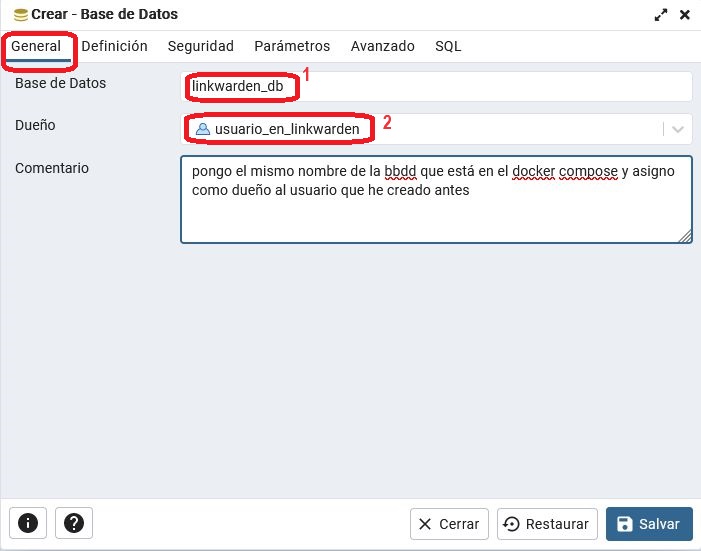
Task: Show the Avanzado tab
Action: click(x=382, y=46)
